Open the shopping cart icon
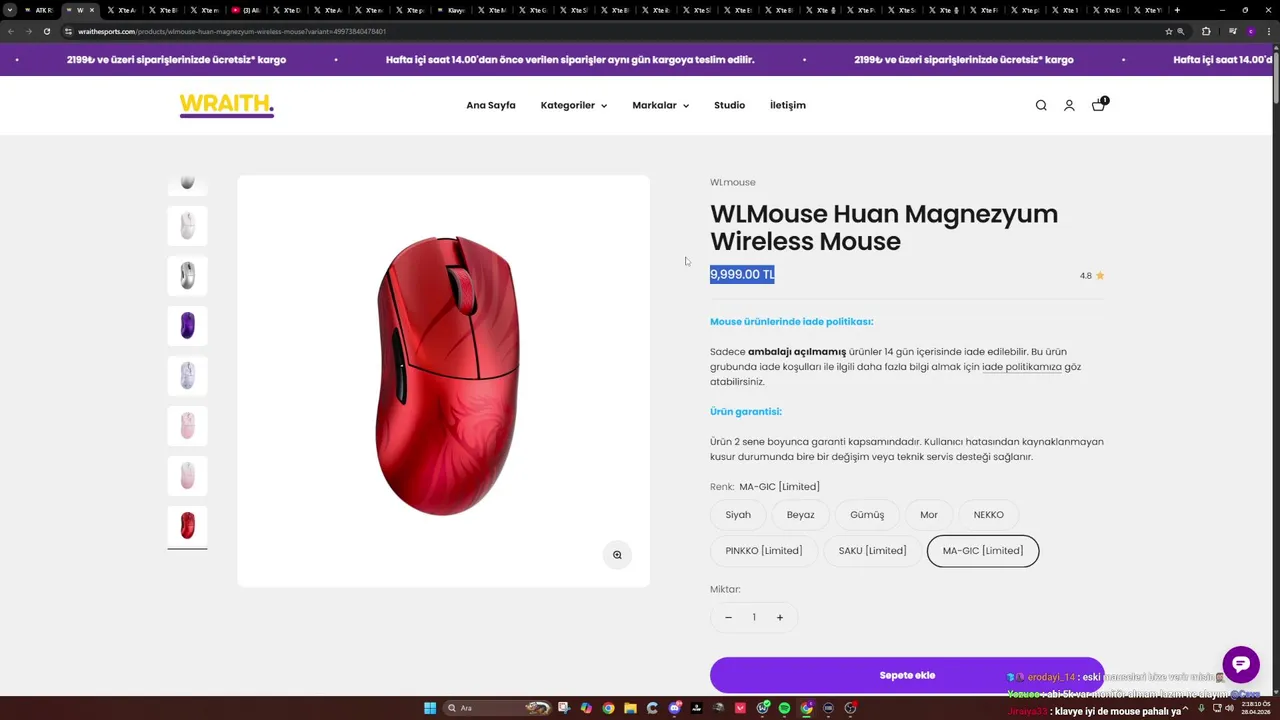This screenshot has width=1280, height=720. (1098, 105)
